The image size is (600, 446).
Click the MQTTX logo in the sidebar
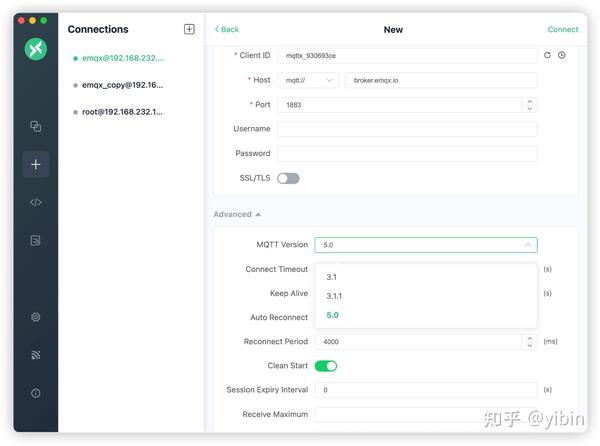click(x=36, y=49)
